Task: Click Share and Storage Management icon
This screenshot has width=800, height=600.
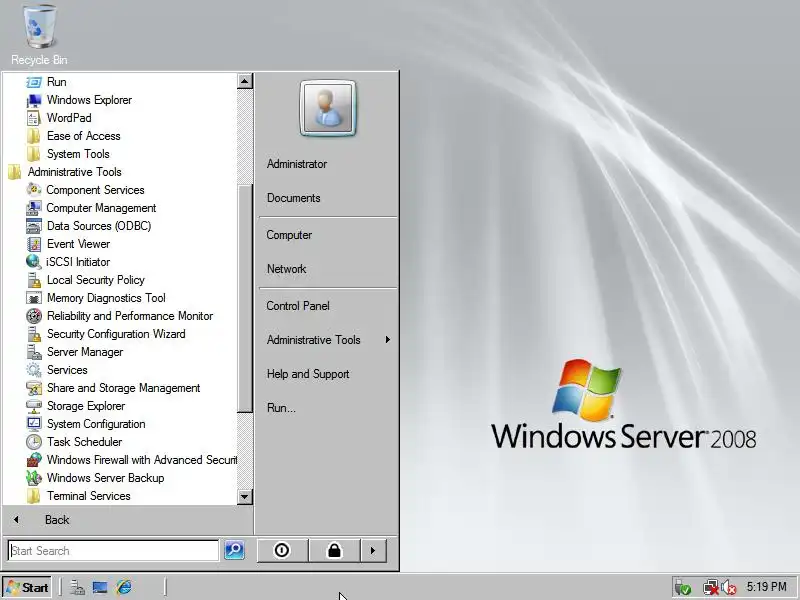Action: point(34,388)
